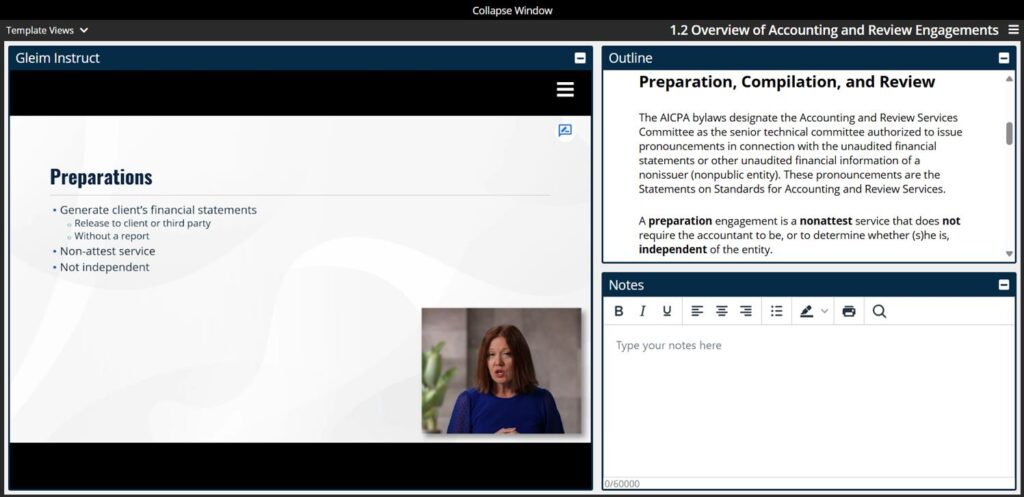Minimize the Notes panel
This screenshot has height=497, width=1024.
pos(1004,285)
